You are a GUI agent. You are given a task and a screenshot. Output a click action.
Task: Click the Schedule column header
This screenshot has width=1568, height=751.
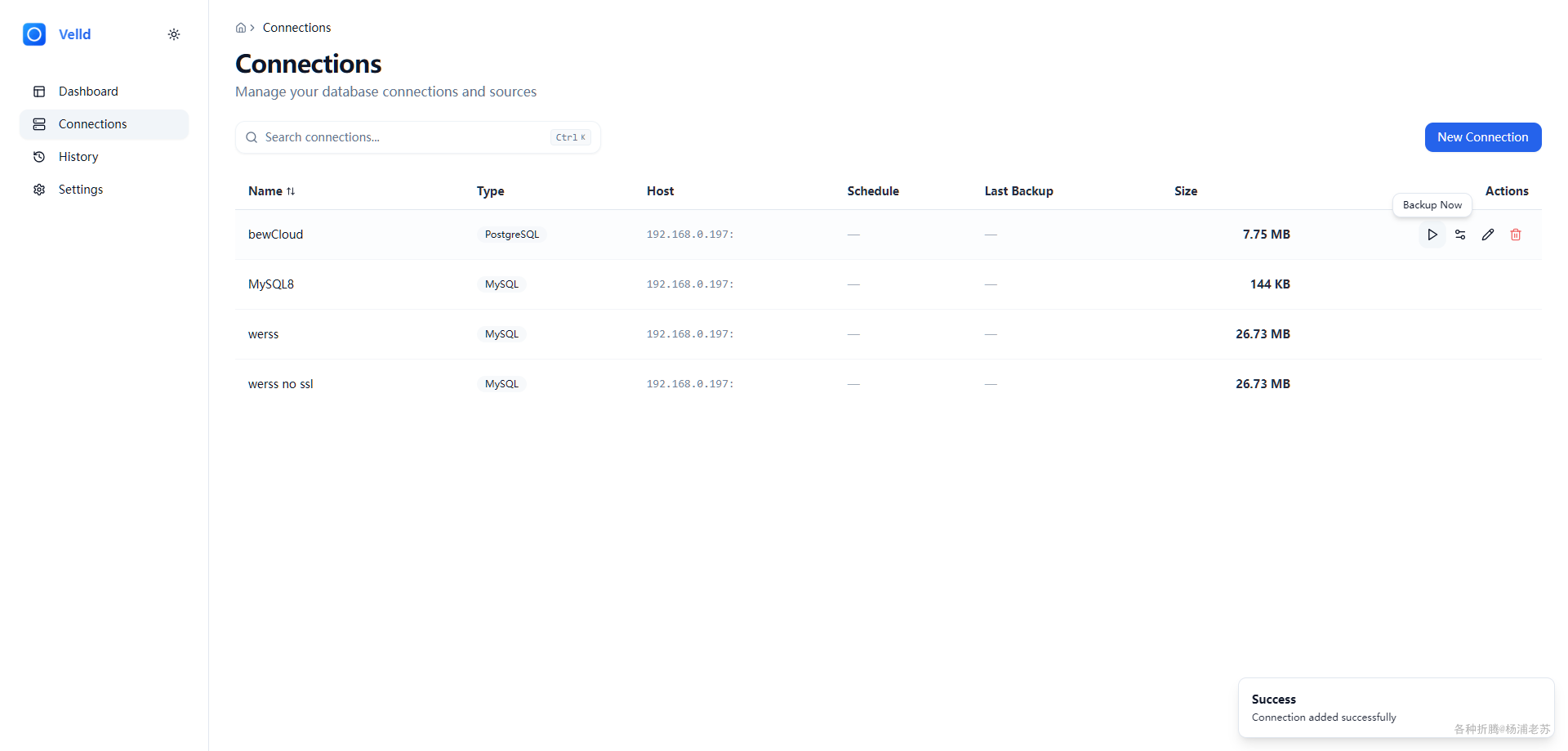tap(873, 191)
